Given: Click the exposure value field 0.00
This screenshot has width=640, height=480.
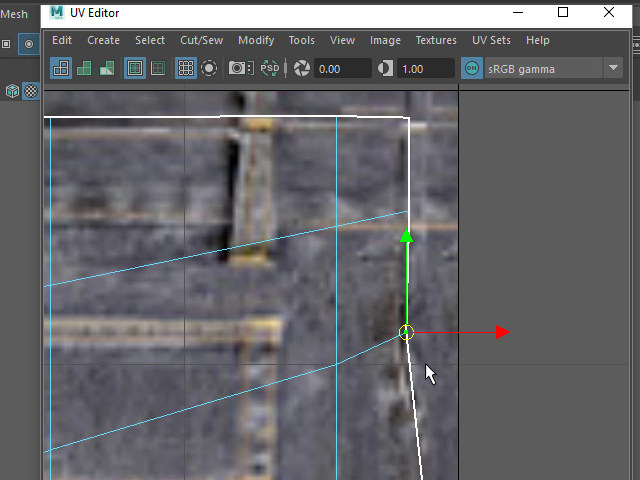Looking at the screenshot, I should [x=341, y=69].
